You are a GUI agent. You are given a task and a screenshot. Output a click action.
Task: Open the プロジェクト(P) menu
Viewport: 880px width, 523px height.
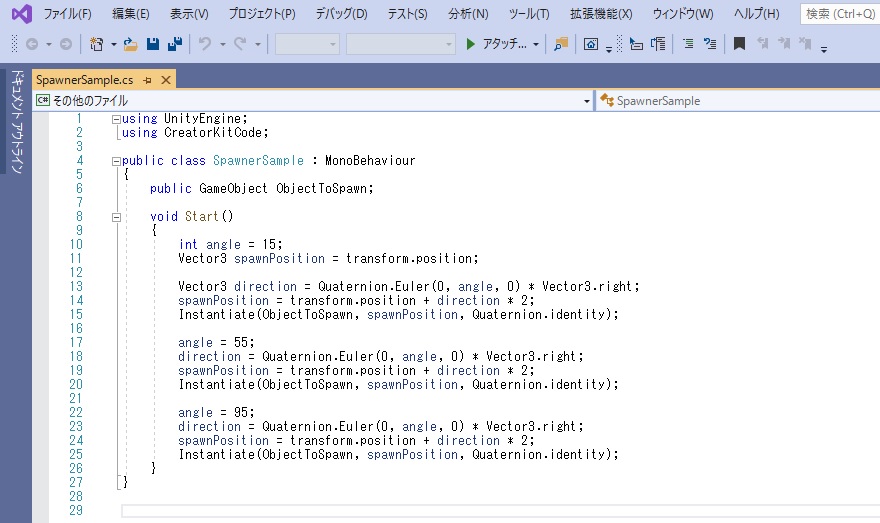262,13
